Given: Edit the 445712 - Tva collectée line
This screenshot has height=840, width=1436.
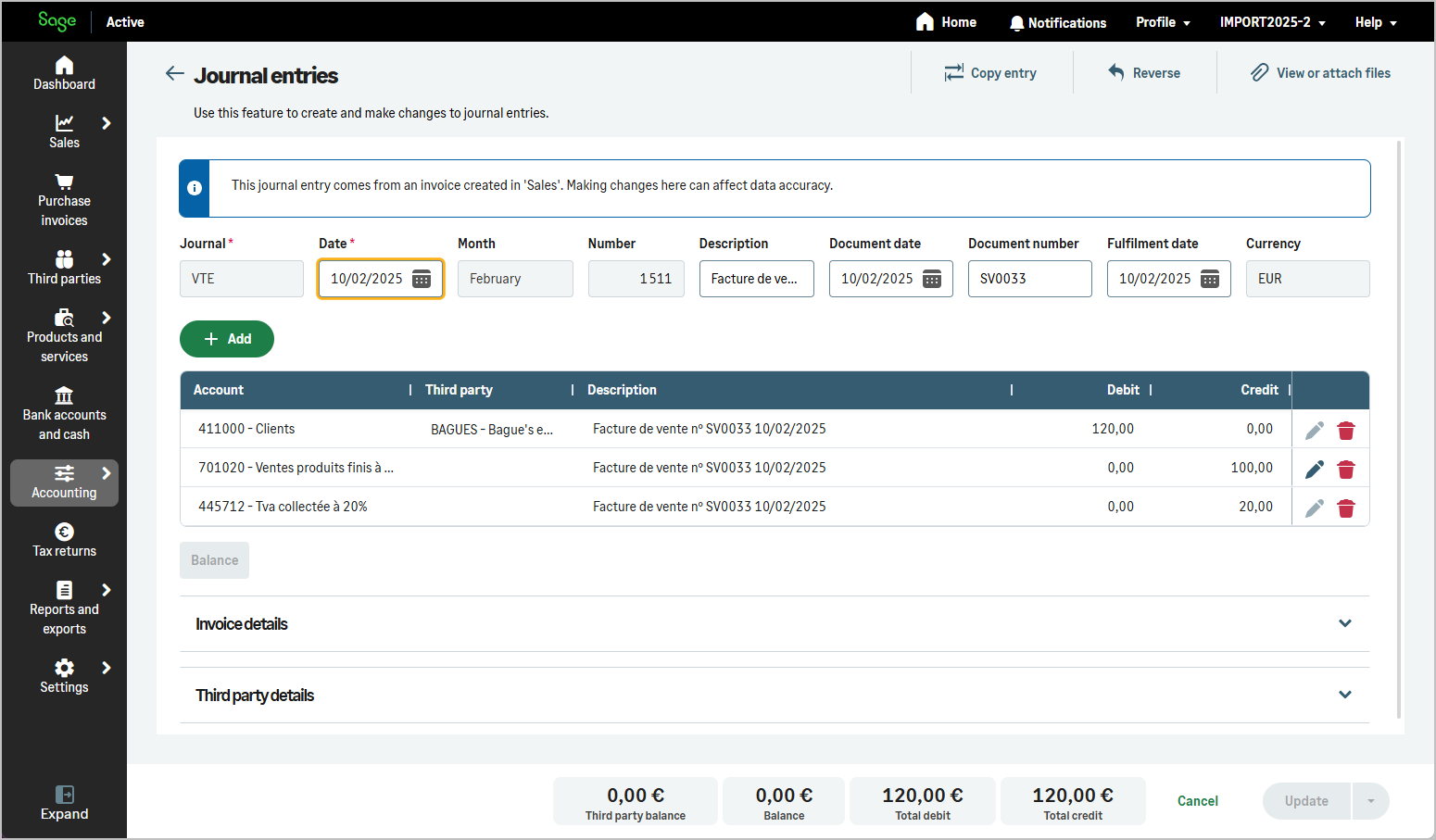Looking at the screenshot, I should tap(1315, 508).
